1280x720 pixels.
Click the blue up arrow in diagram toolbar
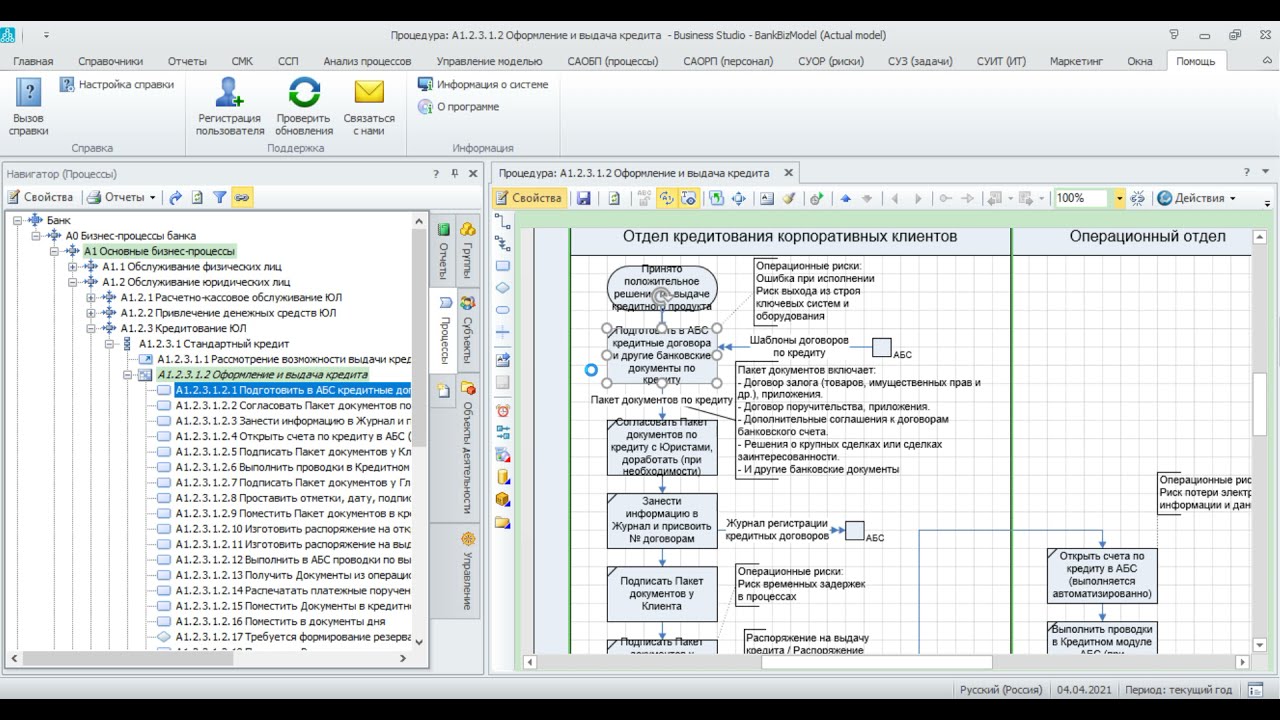coord(845,198)
